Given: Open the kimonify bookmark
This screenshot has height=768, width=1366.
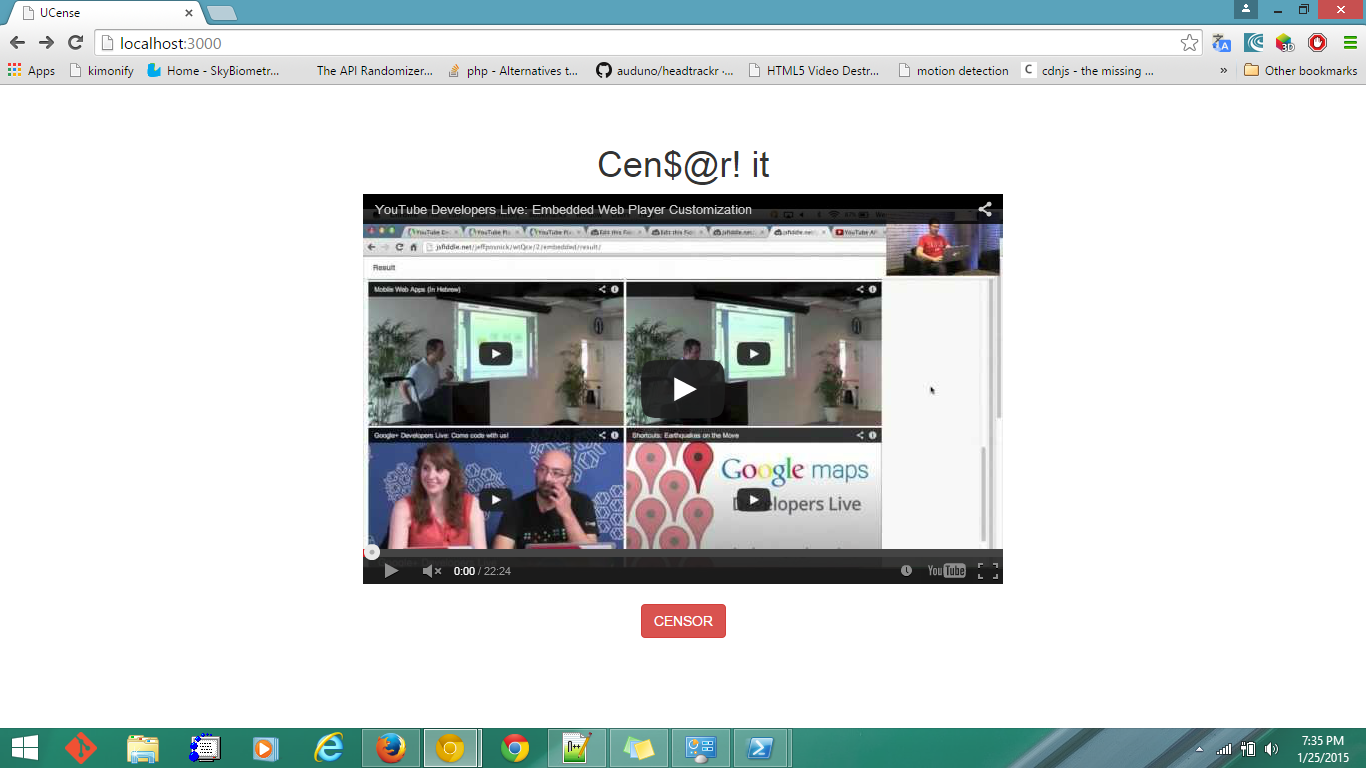Looking at the screenshot, I should [101, 71].
